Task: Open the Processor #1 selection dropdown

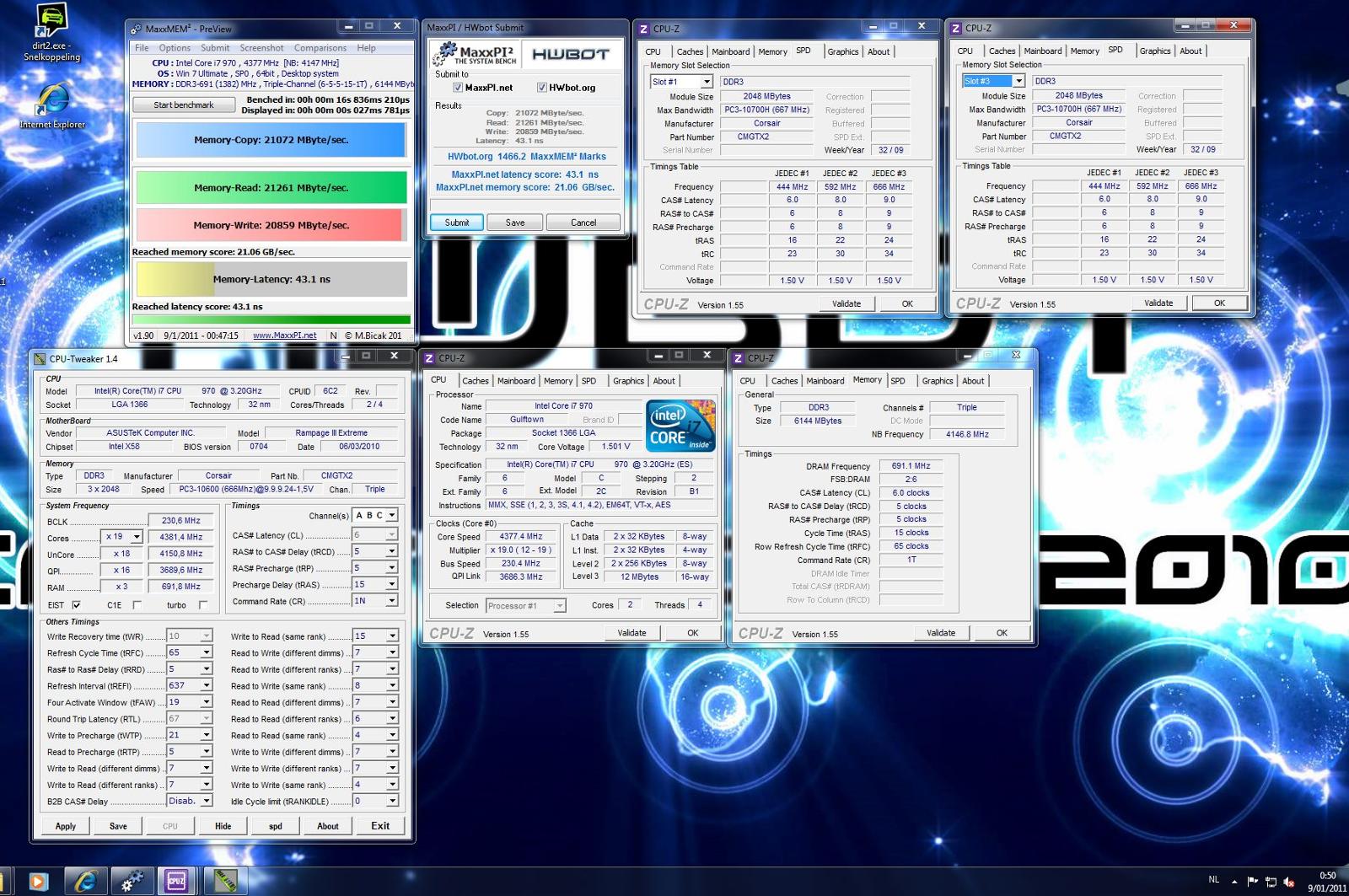Action: click(x=560, y=606)
